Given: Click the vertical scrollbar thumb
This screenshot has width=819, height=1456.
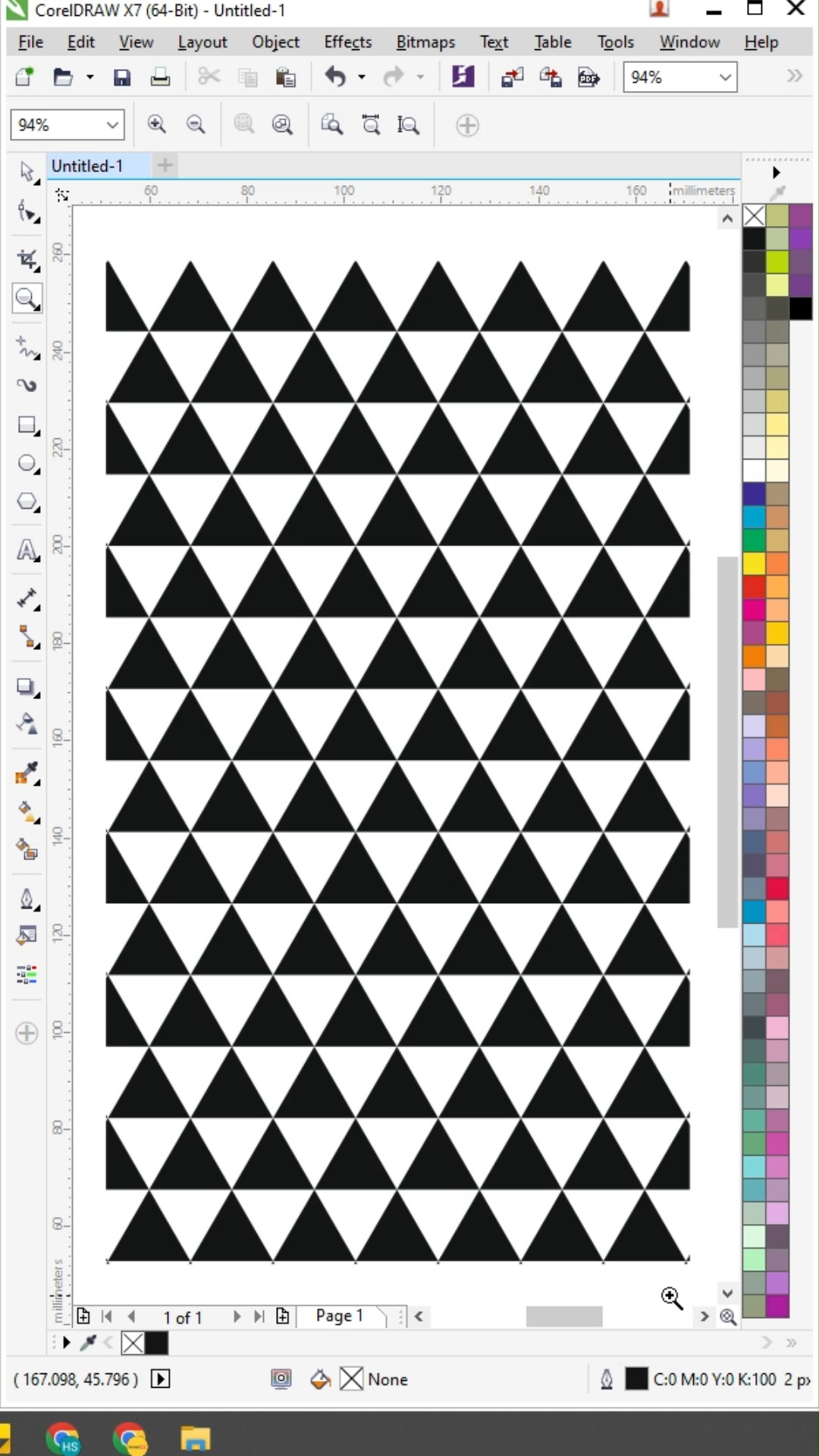Looking at the screenshot, I should coord(727,742).
